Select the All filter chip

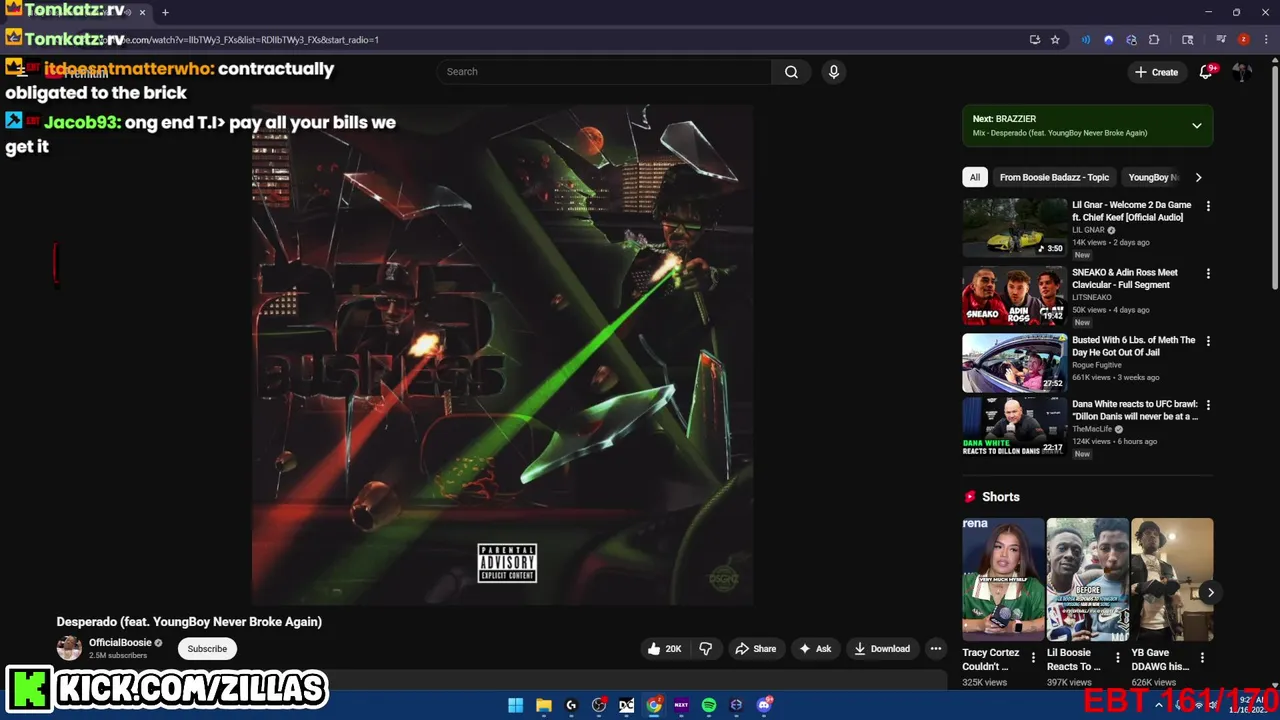[975, 177]
